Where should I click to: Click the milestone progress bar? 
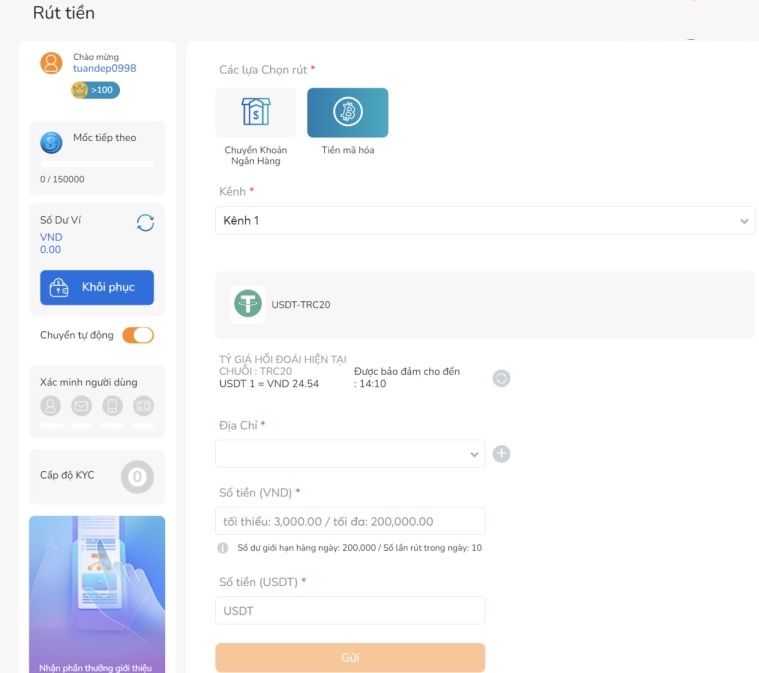tap(97, 164)
